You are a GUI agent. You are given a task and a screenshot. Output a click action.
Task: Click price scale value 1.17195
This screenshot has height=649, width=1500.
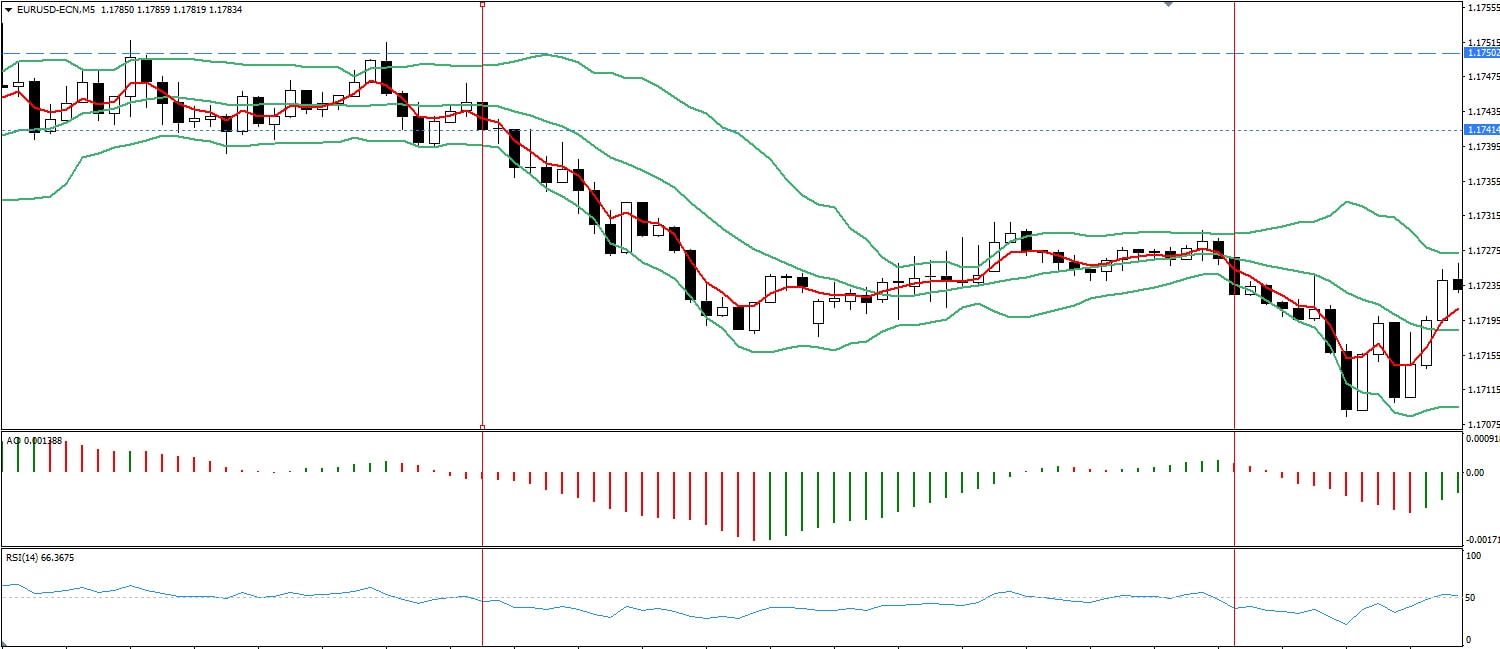1483,321
